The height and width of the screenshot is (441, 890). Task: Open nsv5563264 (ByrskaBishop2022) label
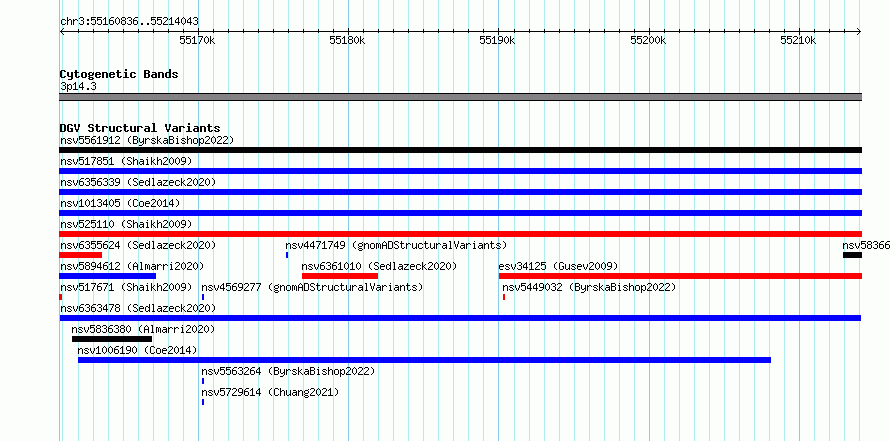point(288,371)
